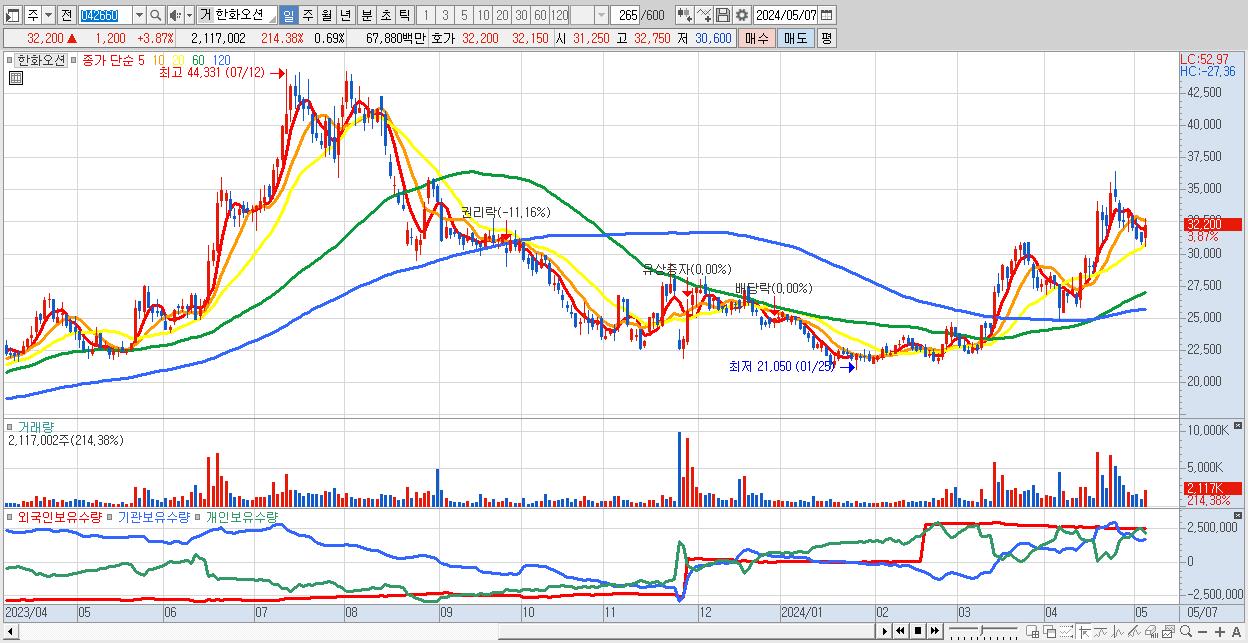Click the 120 moving average legend
The height and width of the screenshot is (643, 1248).
(221, 60)
